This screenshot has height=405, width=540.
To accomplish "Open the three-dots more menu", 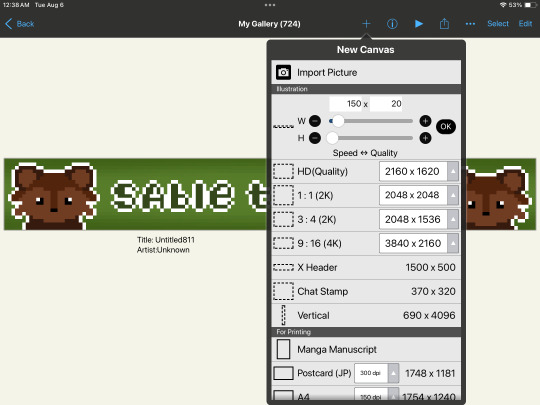I will pyautogui.click(x=470, y=24).
